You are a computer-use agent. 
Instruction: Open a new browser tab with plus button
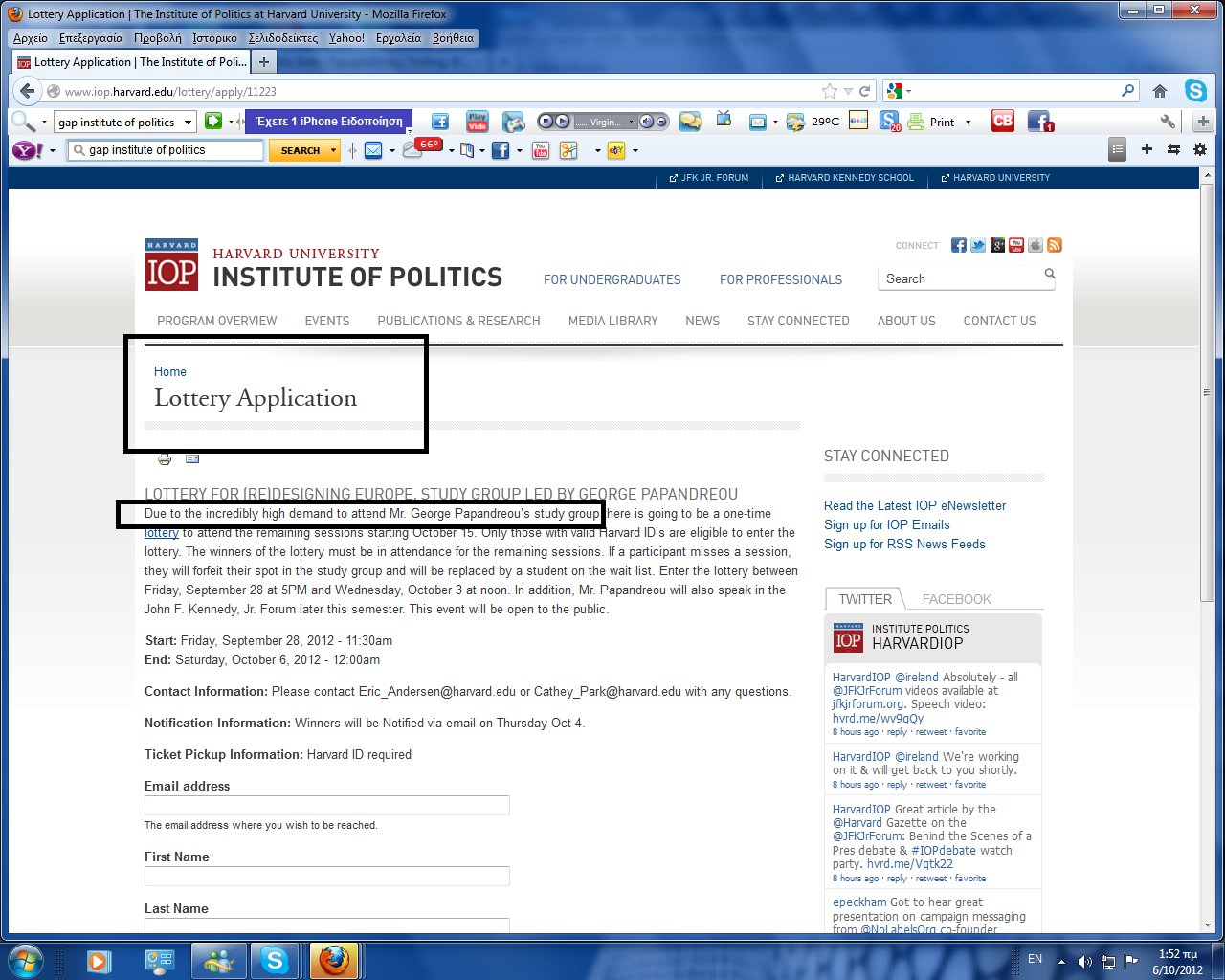264,62
